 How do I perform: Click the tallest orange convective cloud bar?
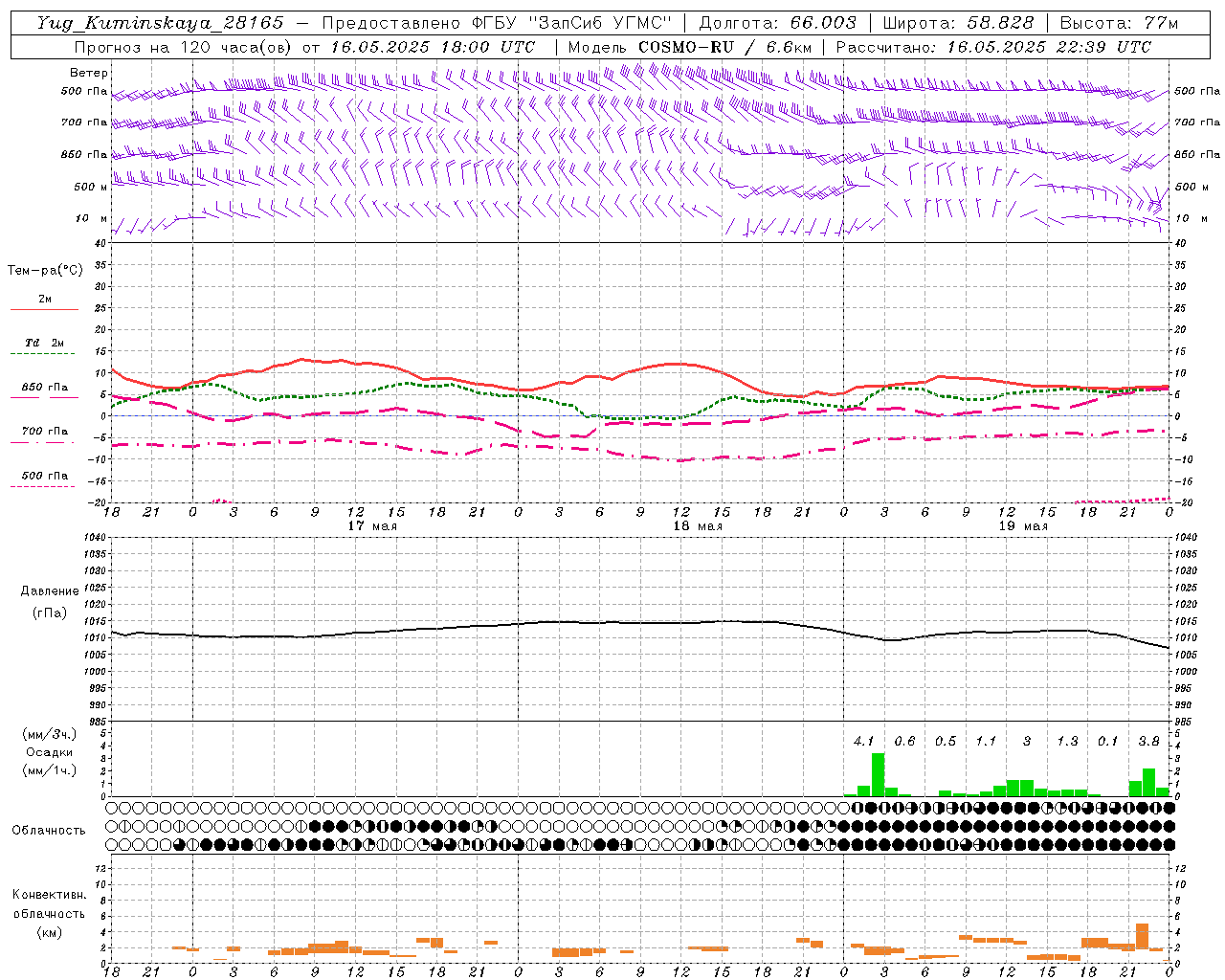tap(1142, 937)
